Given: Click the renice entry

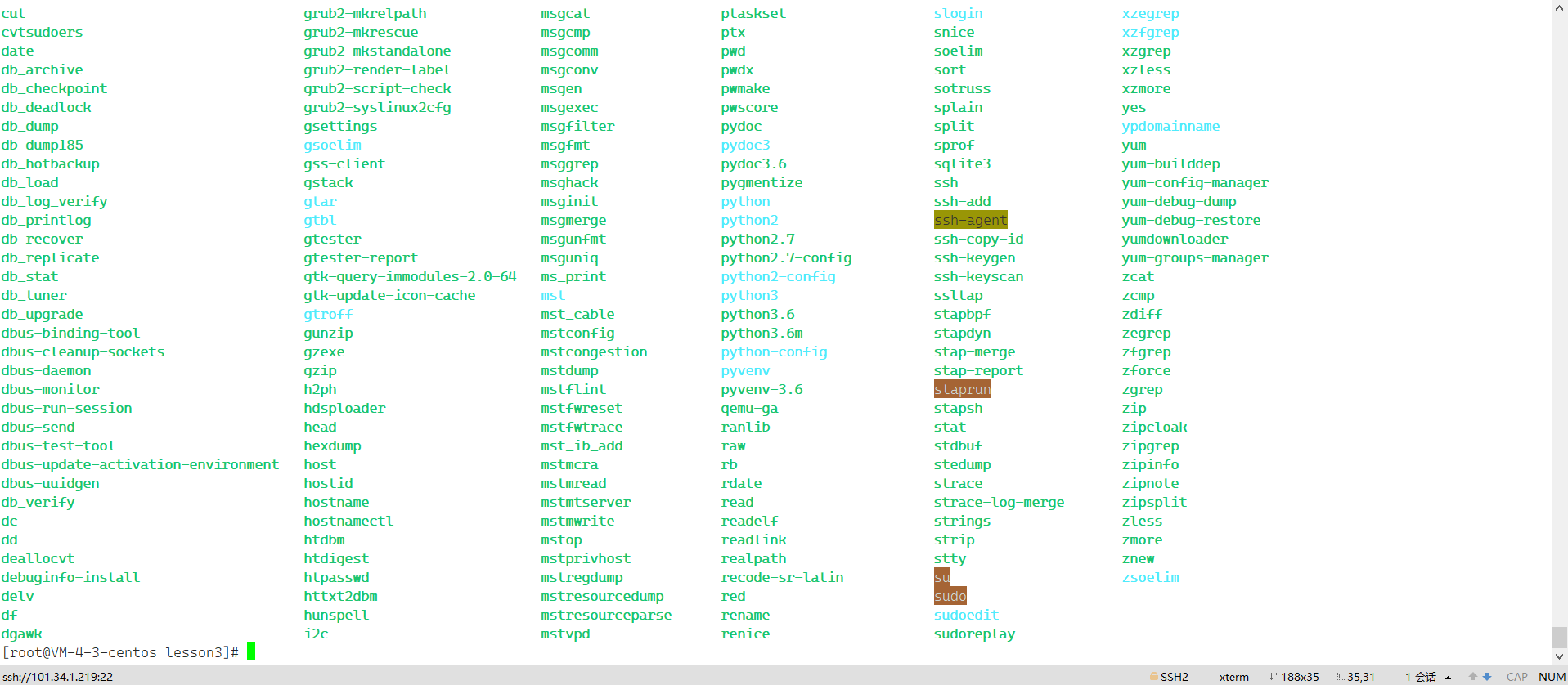Looking at the screenshot, I should (746, 634).
